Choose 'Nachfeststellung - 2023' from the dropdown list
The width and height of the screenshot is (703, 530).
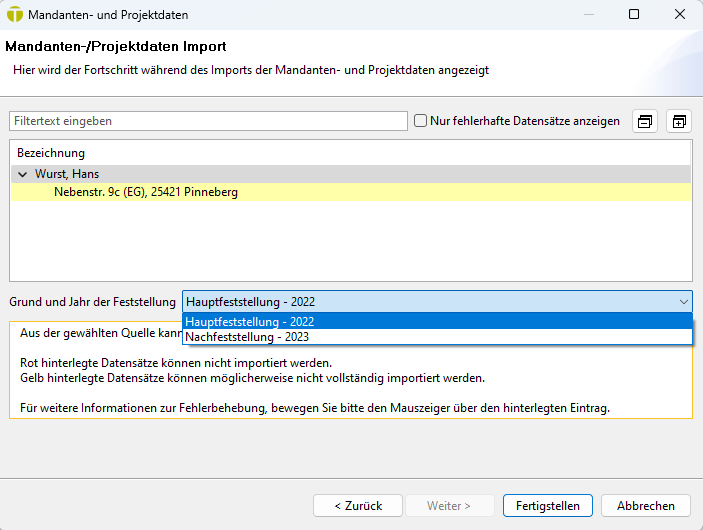[x=249, y=337]
